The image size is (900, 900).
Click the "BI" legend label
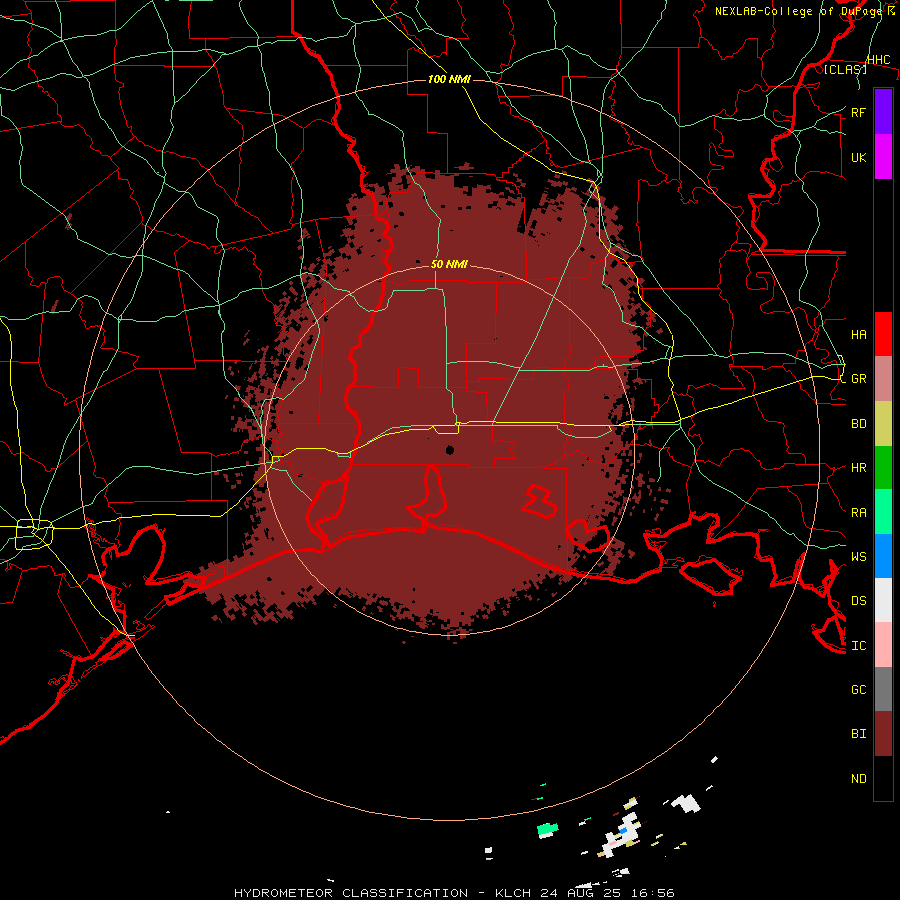click(858, 734)
